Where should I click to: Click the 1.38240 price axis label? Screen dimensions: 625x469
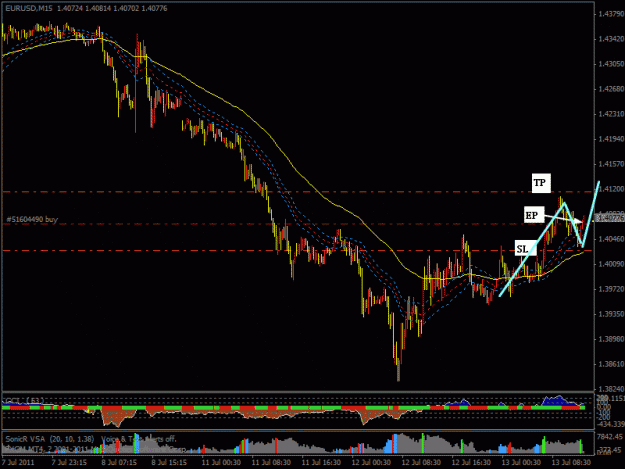(x=611, y=389)
